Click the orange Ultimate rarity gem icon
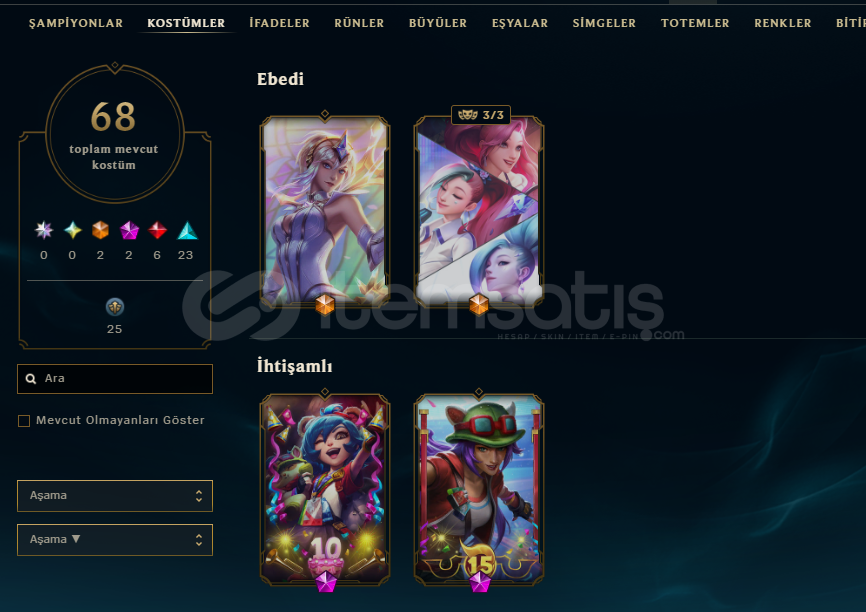Screen dimensions: 866x612 coord(101,230)
